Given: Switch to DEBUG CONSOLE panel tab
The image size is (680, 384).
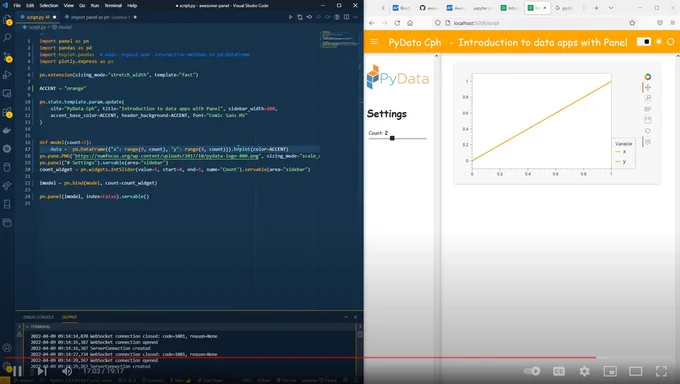Looking at the screenshot, I should click(38, 317).
